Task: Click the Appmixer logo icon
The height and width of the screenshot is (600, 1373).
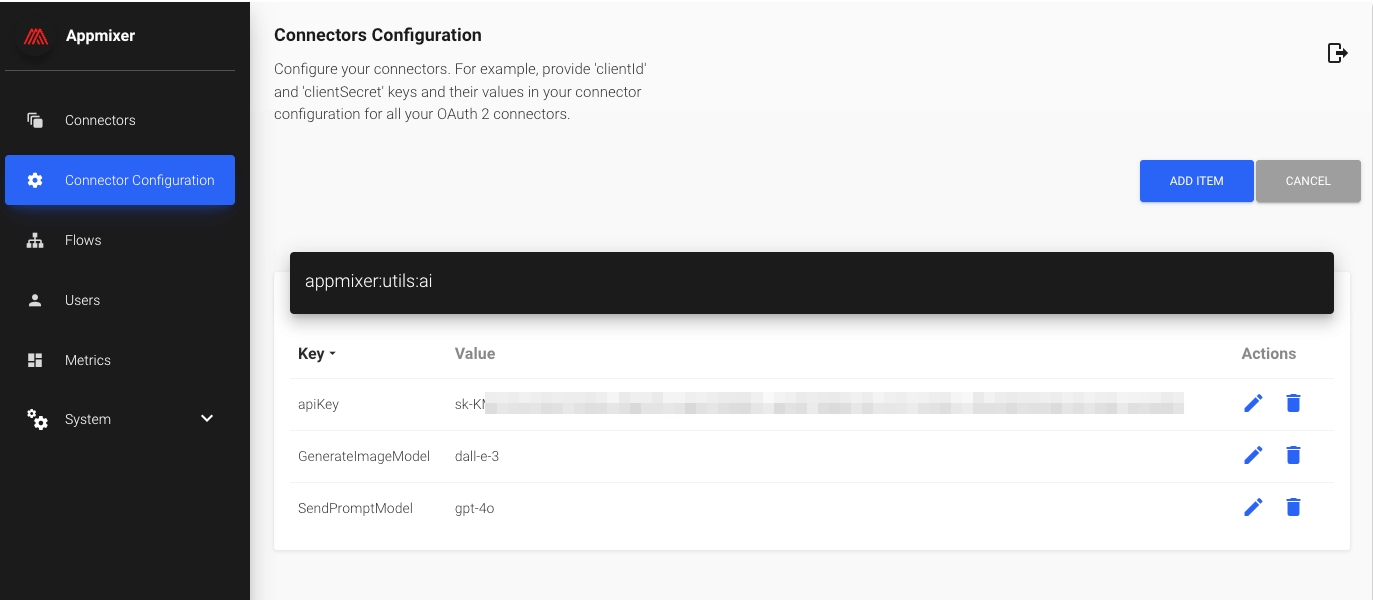Action: pyautogui.click(x=36, y=36)
